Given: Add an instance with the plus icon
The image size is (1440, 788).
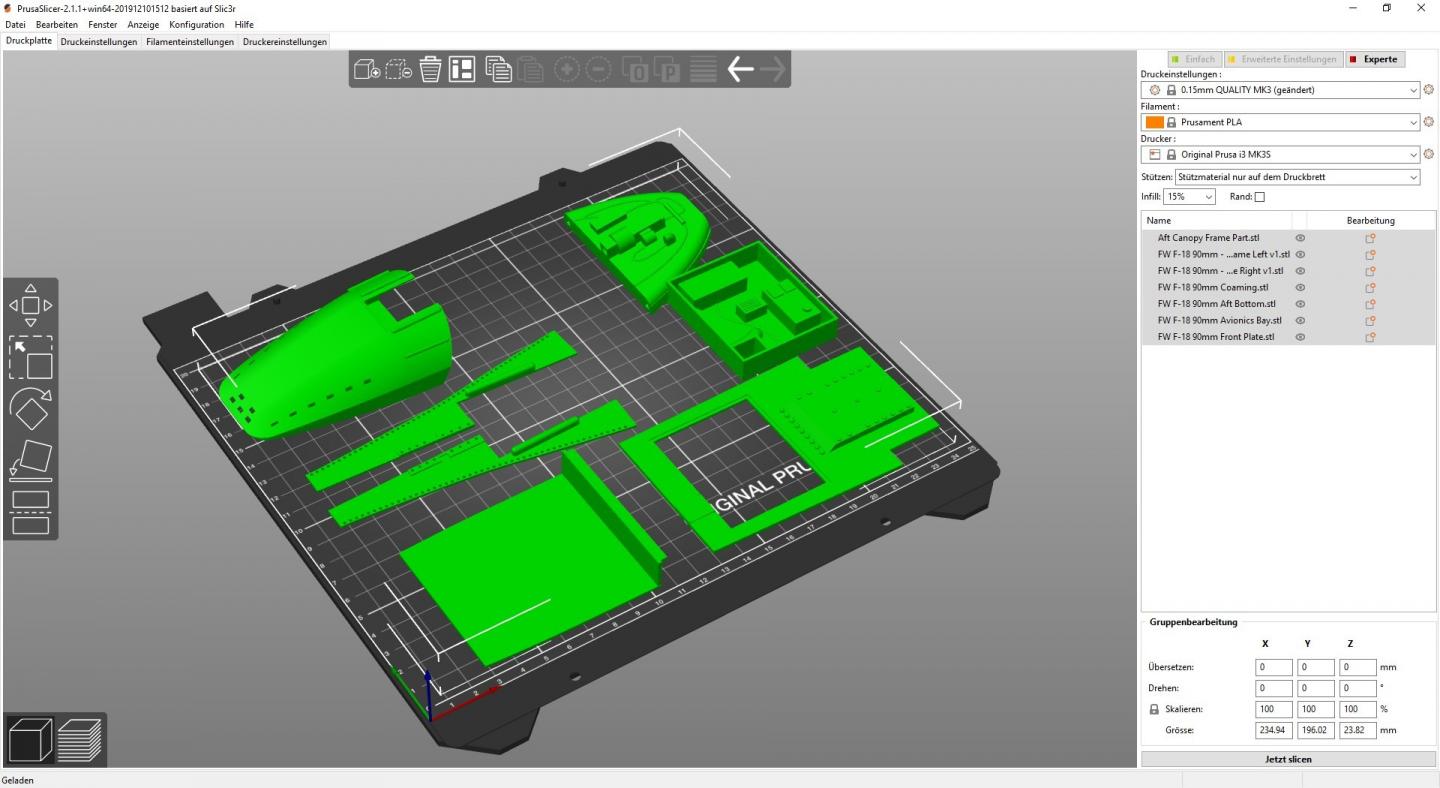Looking at the screenshot, I should (566, 69).
